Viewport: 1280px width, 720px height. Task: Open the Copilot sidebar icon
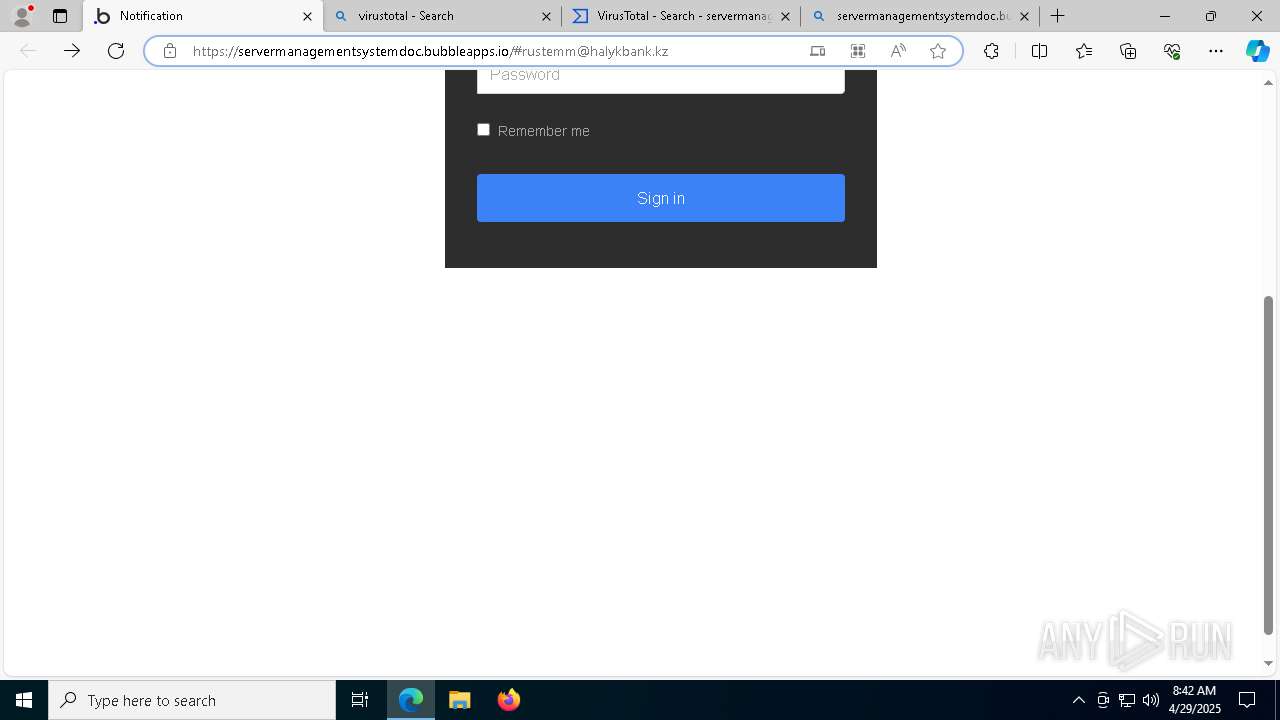[1257, 51]
